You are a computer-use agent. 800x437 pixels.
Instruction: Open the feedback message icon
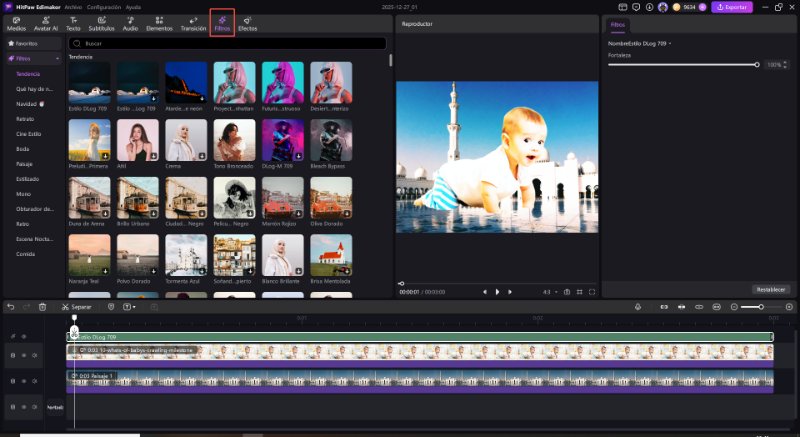636,7
